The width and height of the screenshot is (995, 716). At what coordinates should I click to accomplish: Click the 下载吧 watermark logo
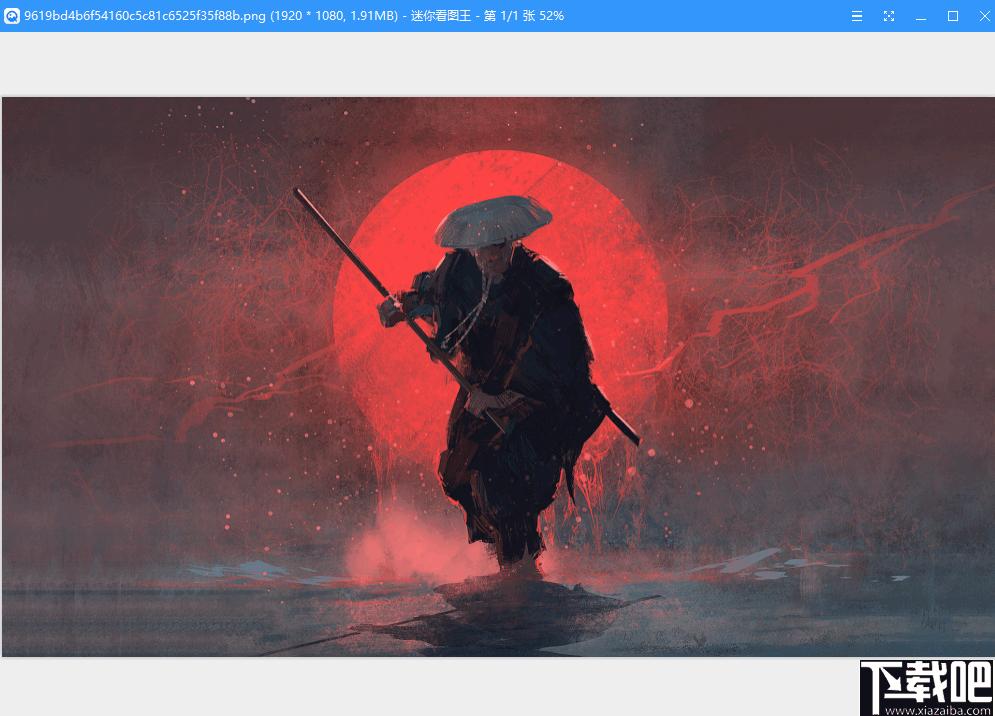pos(927,682)
